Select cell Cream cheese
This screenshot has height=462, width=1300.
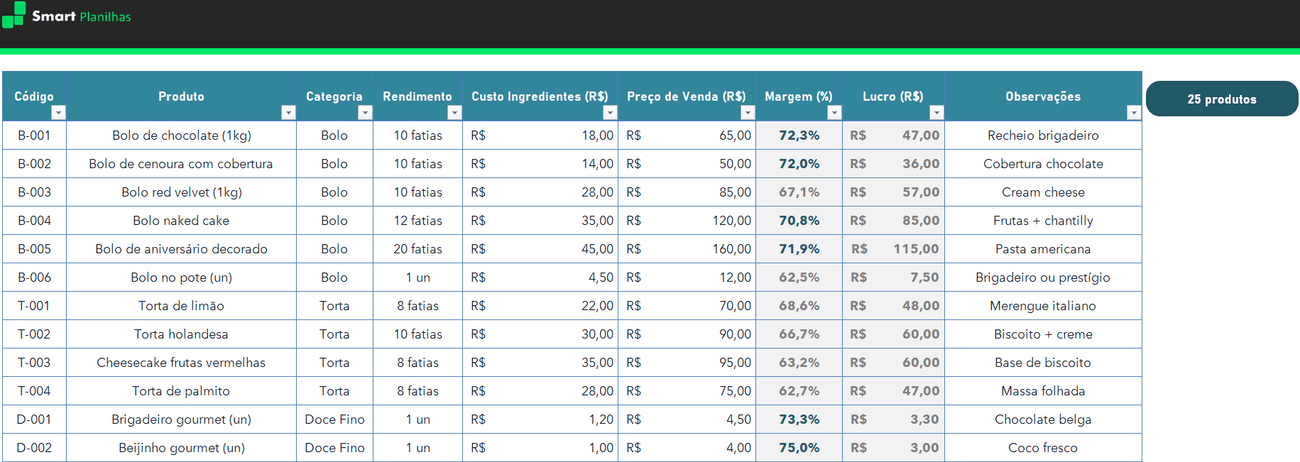point(1043,192)
